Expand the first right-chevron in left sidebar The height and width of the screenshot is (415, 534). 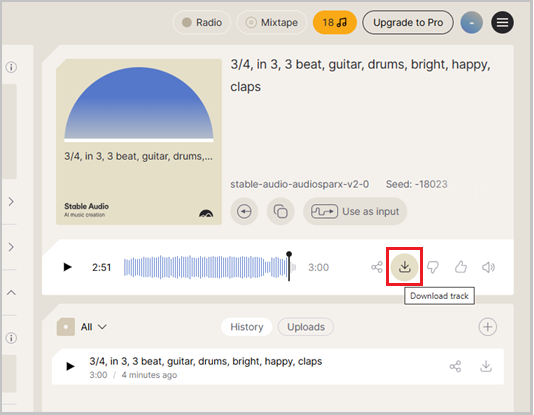pos(11,202)
